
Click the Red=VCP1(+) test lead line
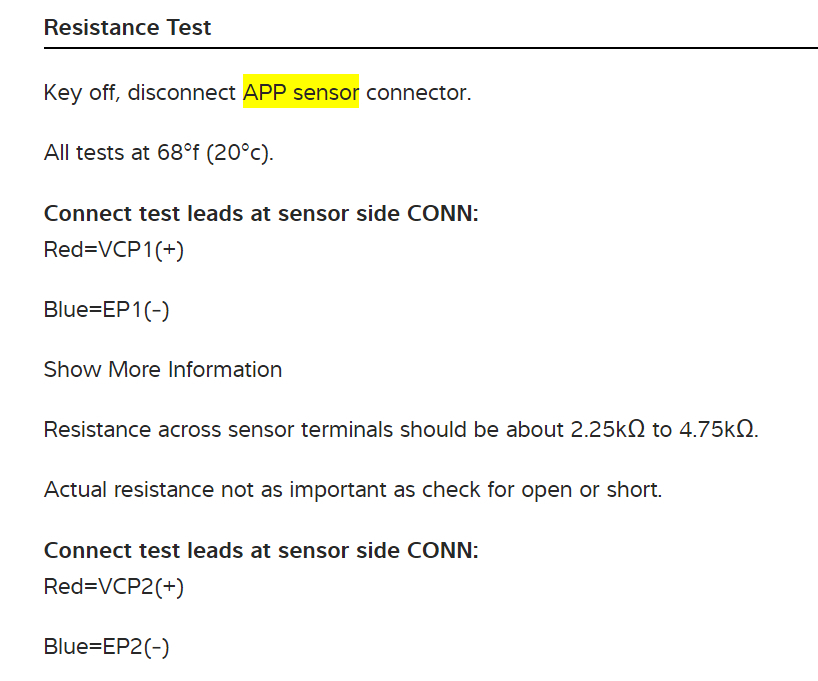[x=114, y=249]
